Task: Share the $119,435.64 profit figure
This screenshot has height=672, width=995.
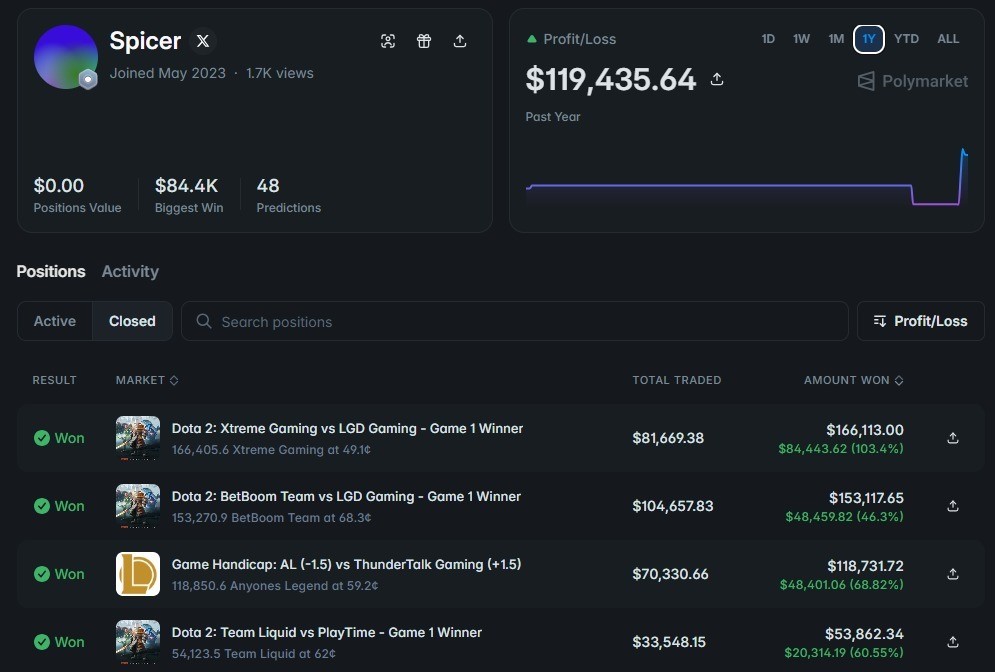Action: [x=717, y=79]
